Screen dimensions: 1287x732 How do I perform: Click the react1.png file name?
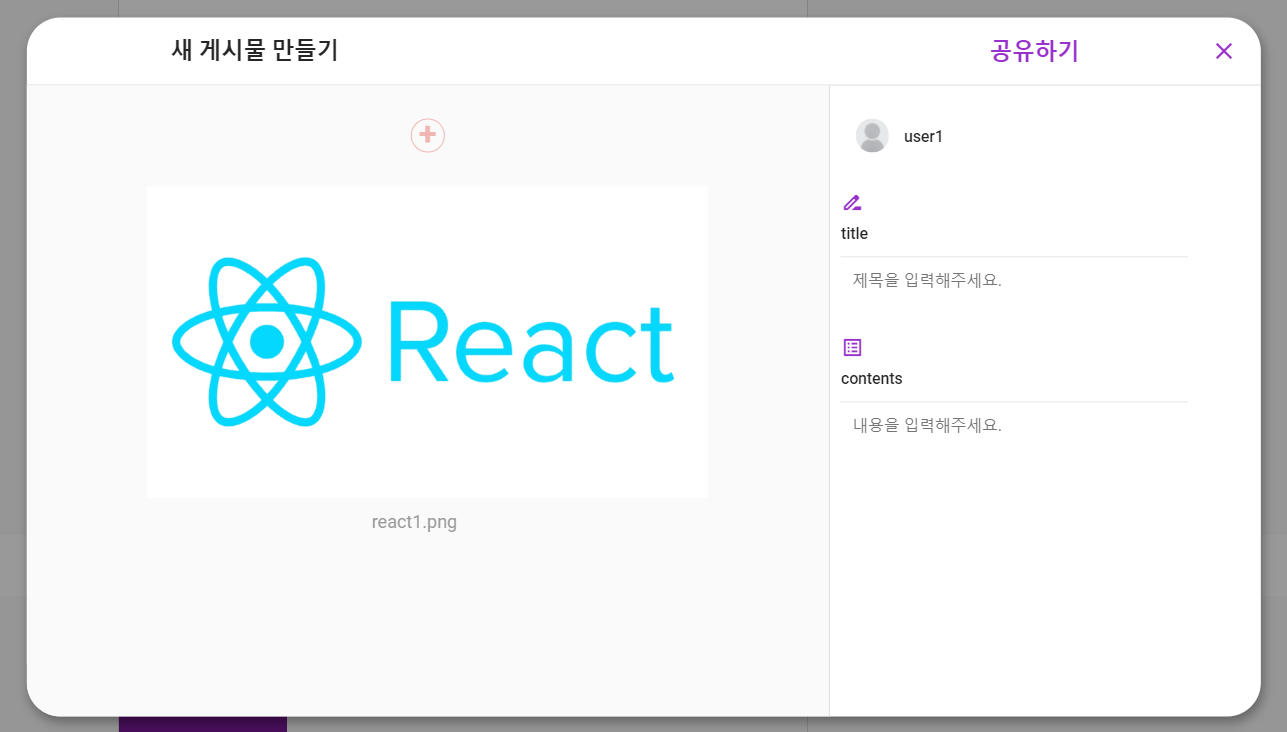tap(414, 522)
